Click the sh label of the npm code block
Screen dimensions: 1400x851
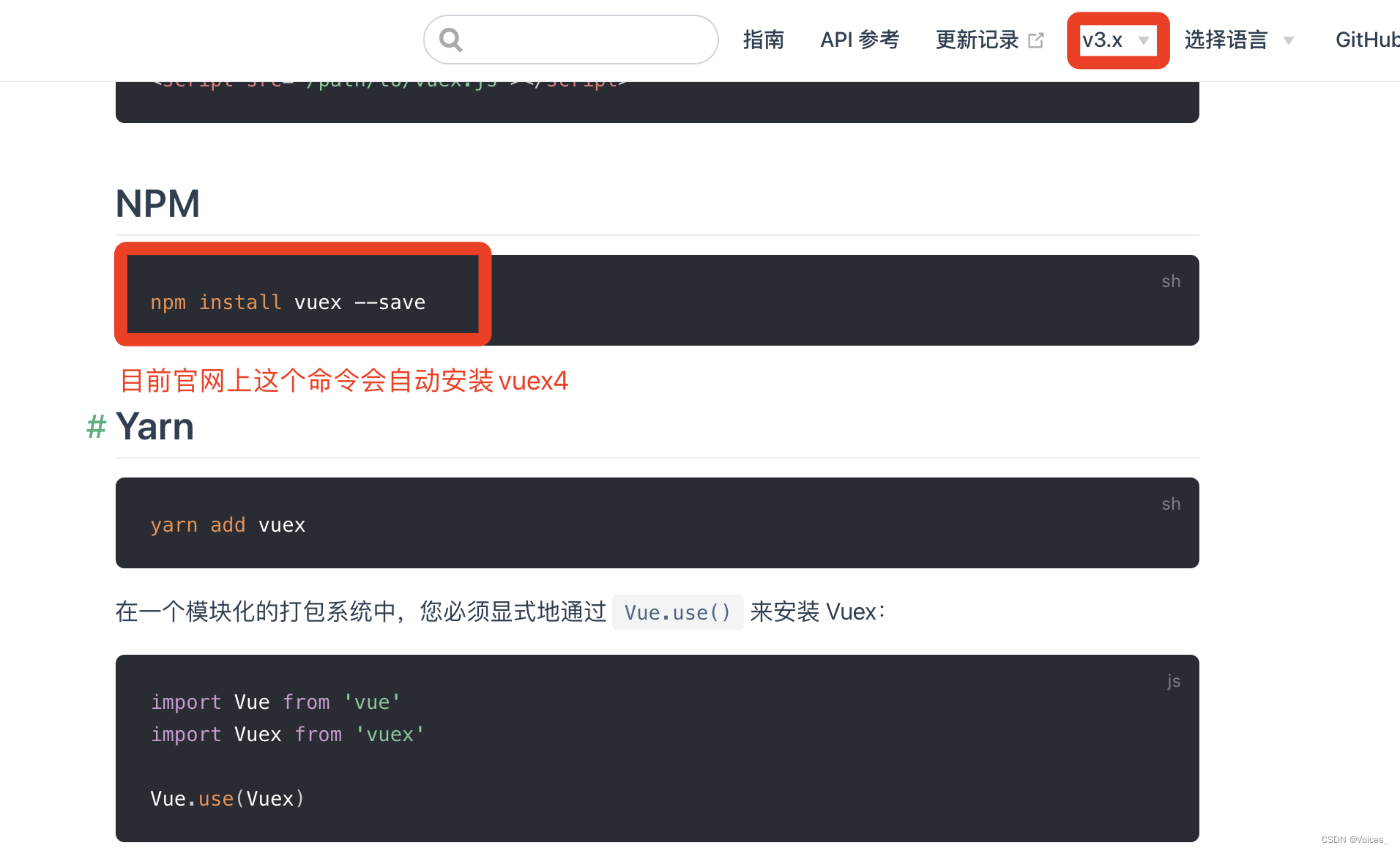point(1171,281)
